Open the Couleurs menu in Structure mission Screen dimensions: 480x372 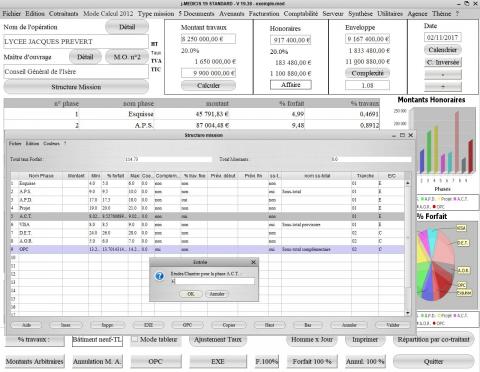pyautogui.click(x=51, y=143)
